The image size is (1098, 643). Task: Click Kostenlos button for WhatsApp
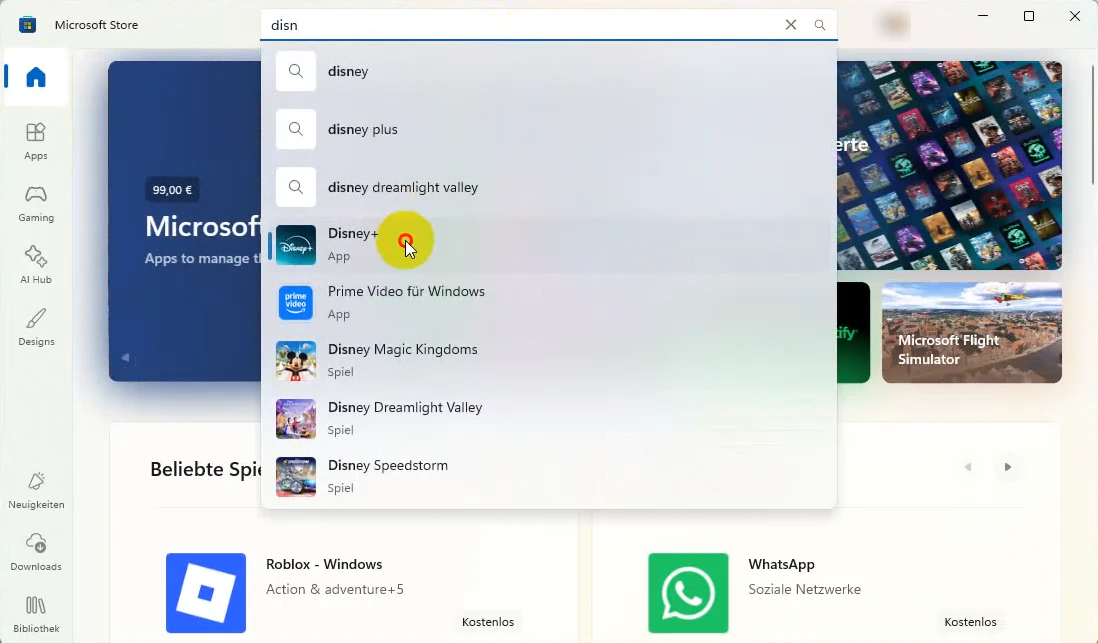tap(971, 622)
